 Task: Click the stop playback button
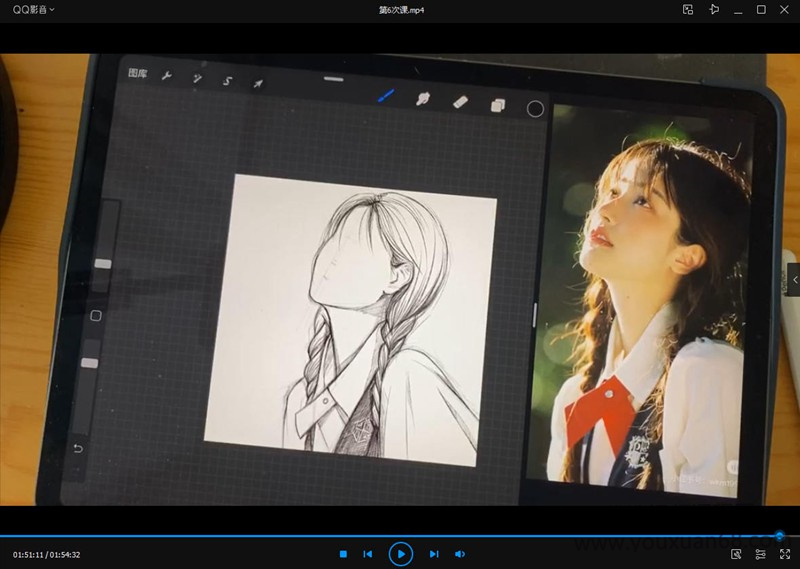[343, 553]
